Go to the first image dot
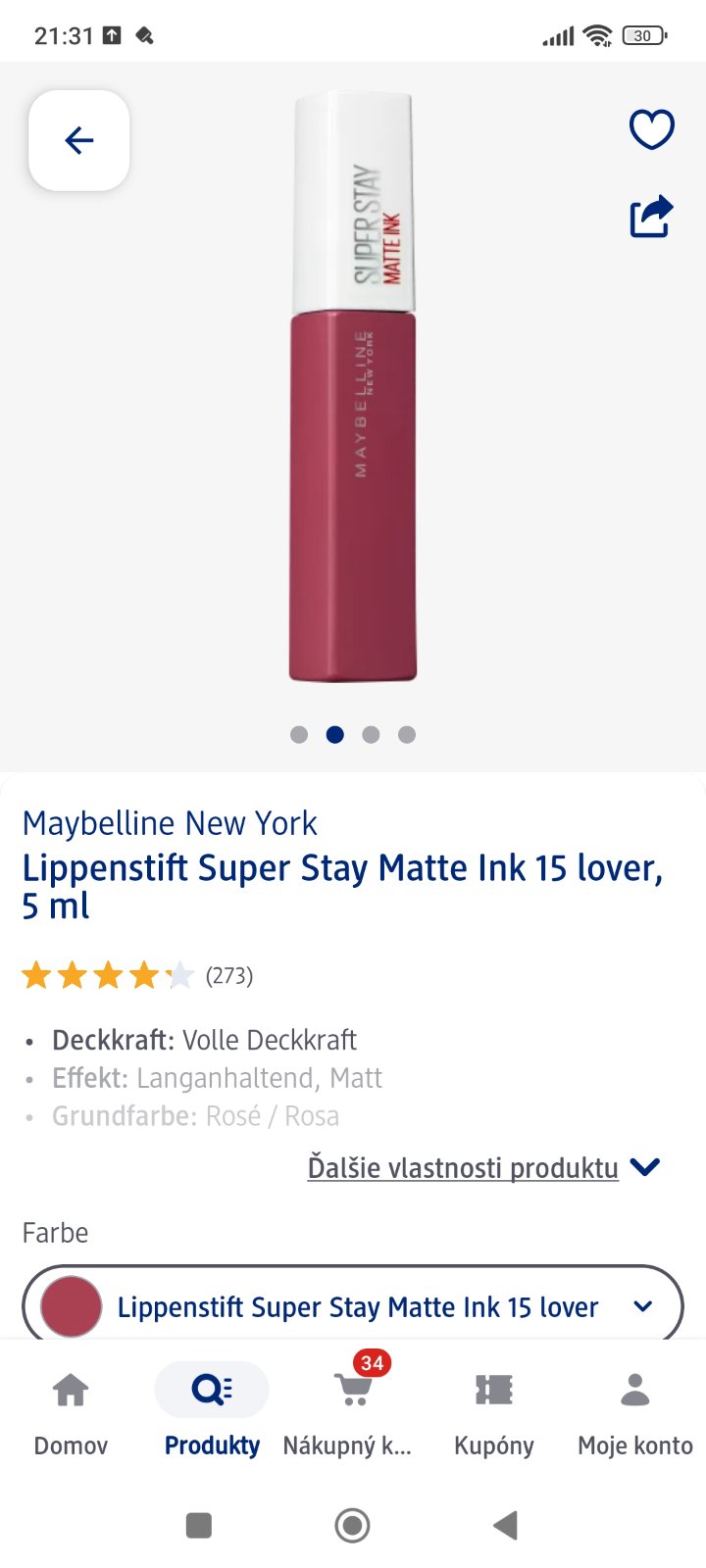Viewport: 706px width, 1568px height. point(299,735)
